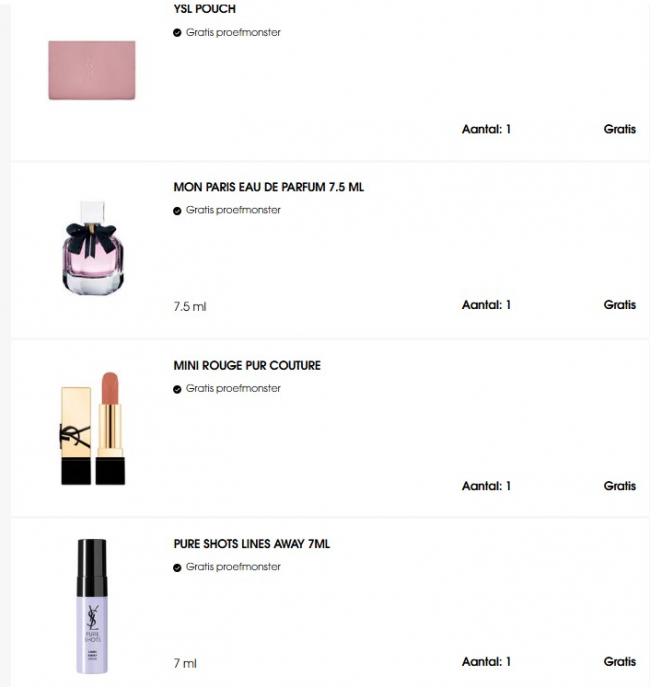The image size is (650, 687).
Task: View the Pure Shots Lines Away bottle image
Action: [92, 606]
